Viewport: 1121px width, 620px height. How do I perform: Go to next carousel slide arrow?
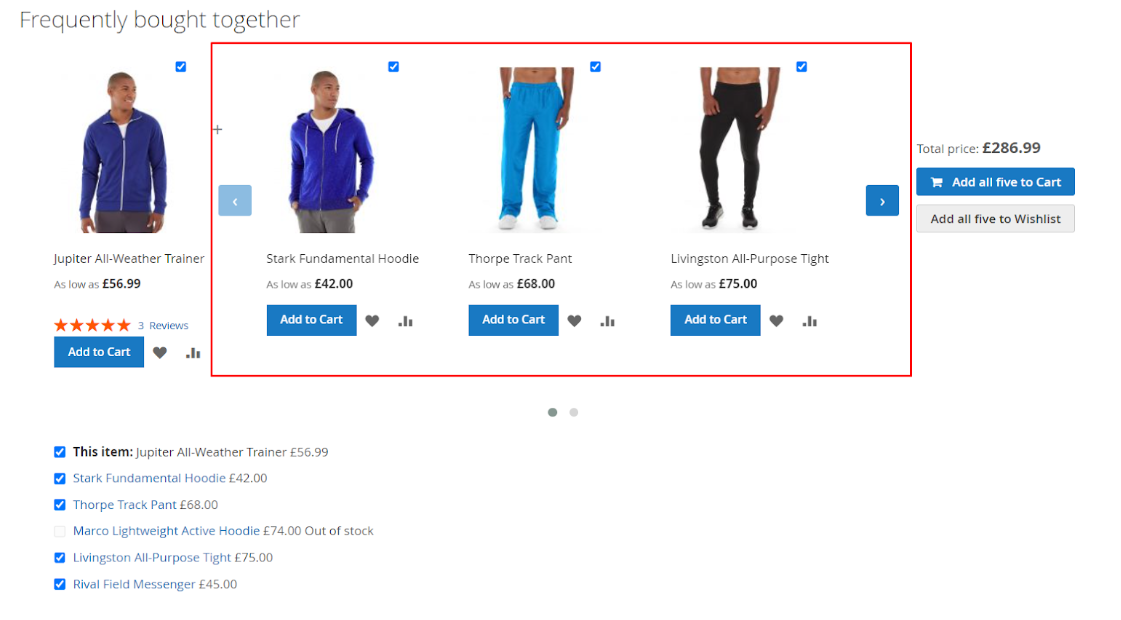coord(882,201)
